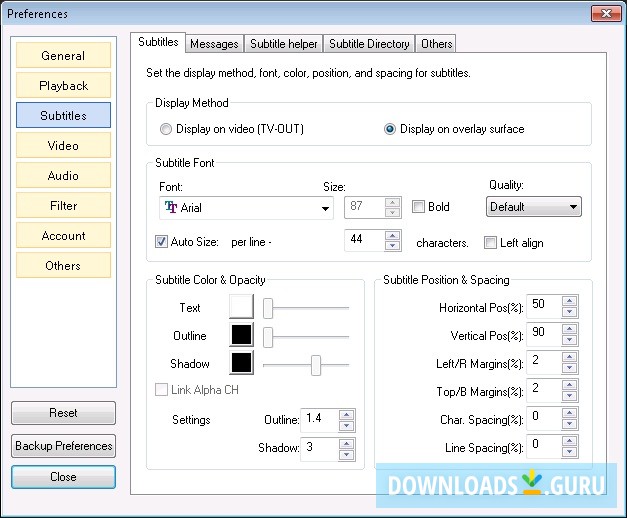The height and width of the screenshot is (518, 627).
Task: Click the characters per line field
Action: click(x=364, y=240)
